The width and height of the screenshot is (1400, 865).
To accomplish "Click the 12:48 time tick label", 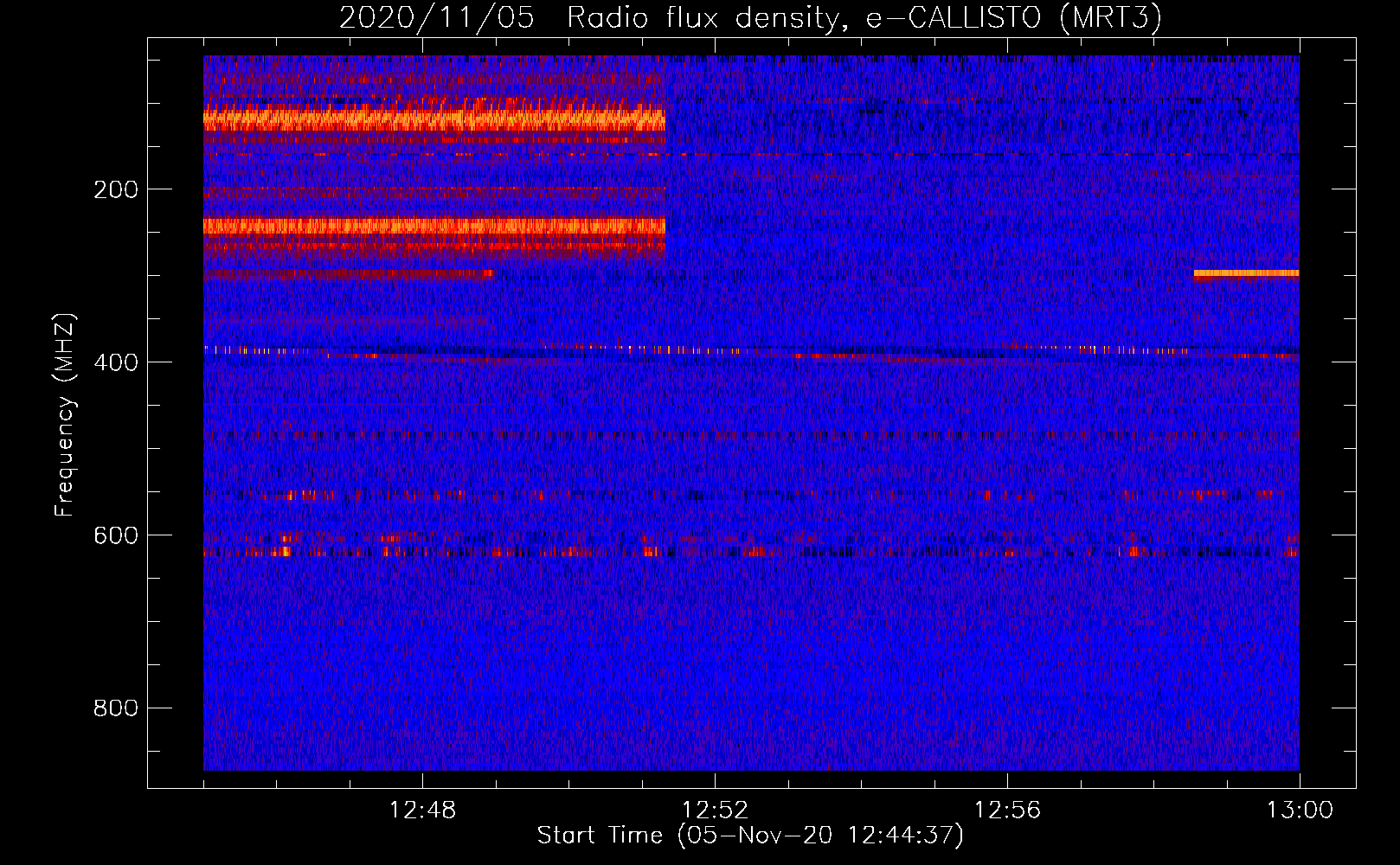I will [x=422, y=811].
